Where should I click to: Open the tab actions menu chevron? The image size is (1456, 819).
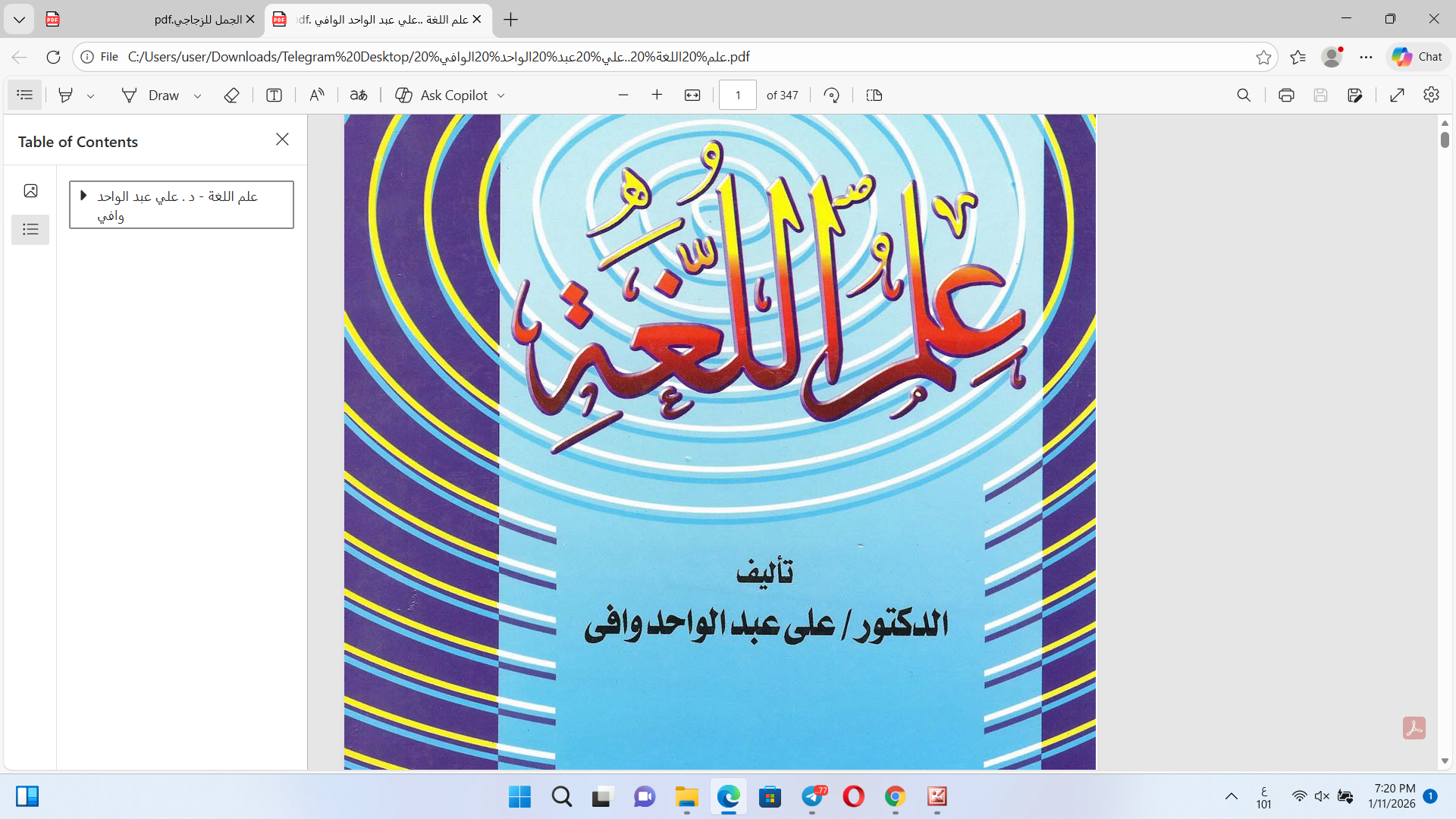tap(19, 20)
